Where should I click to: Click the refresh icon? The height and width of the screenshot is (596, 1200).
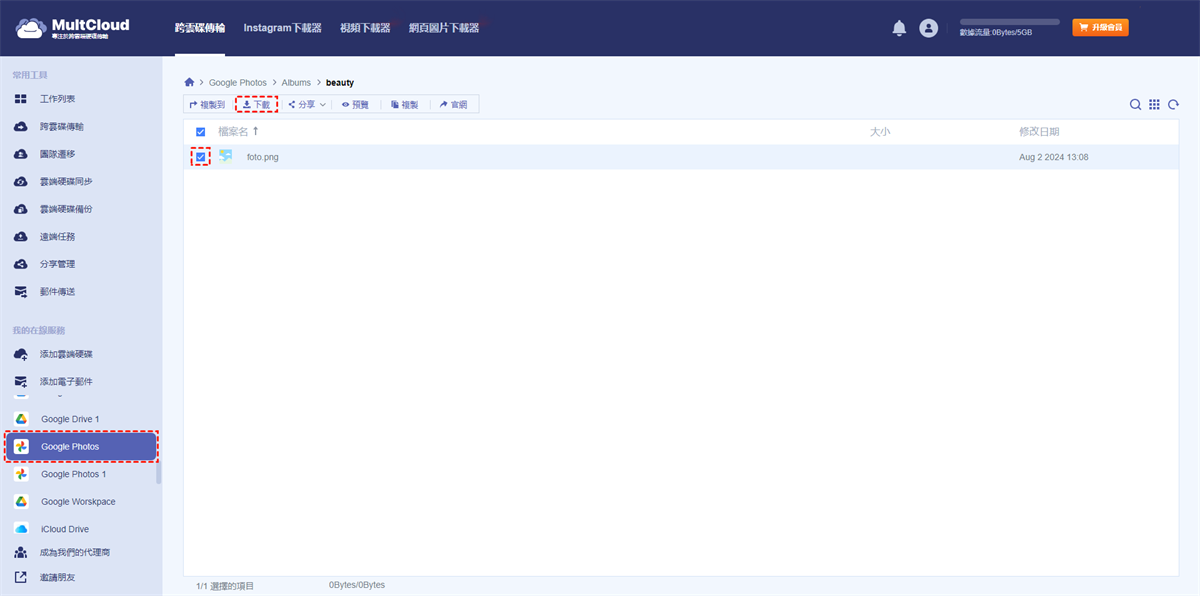[x=1174, y=104]
